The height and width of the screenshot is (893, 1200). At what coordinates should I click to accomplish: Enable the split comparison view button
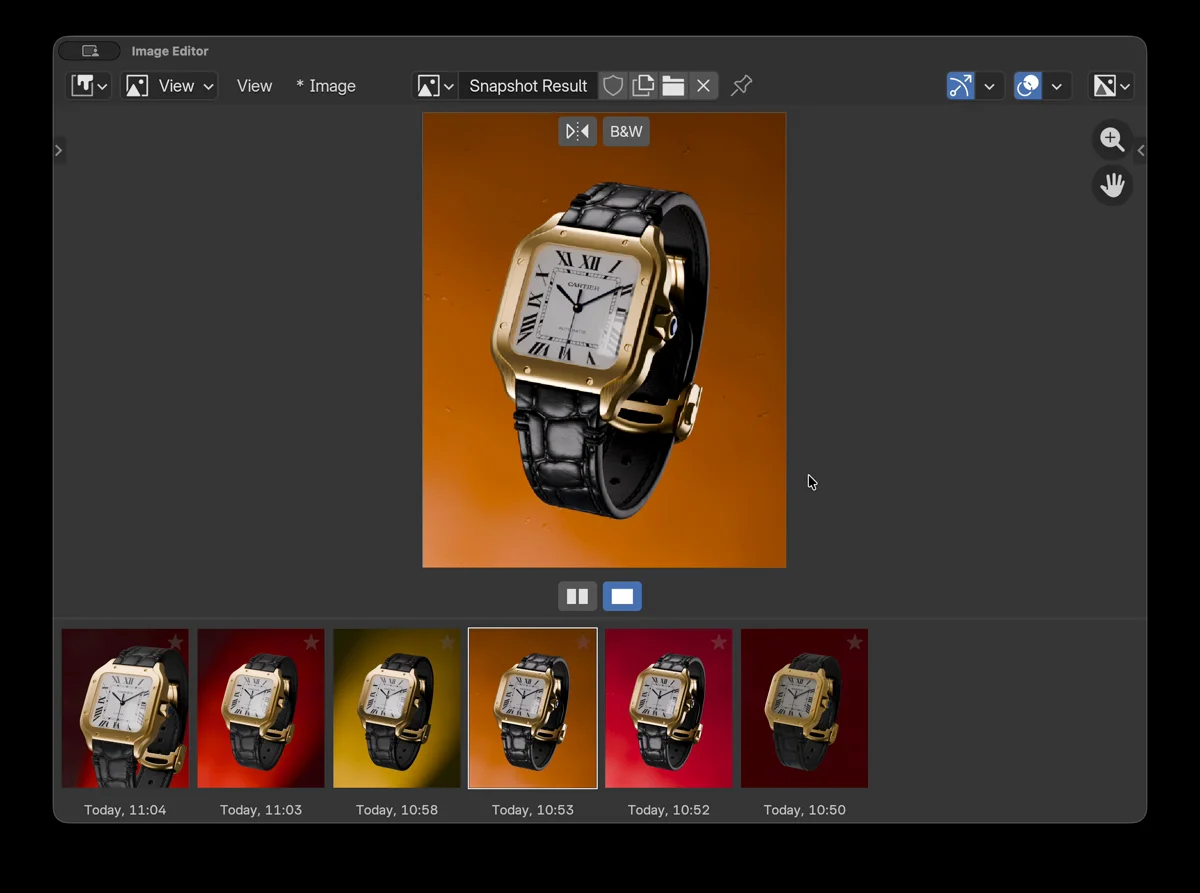point(577,596)
